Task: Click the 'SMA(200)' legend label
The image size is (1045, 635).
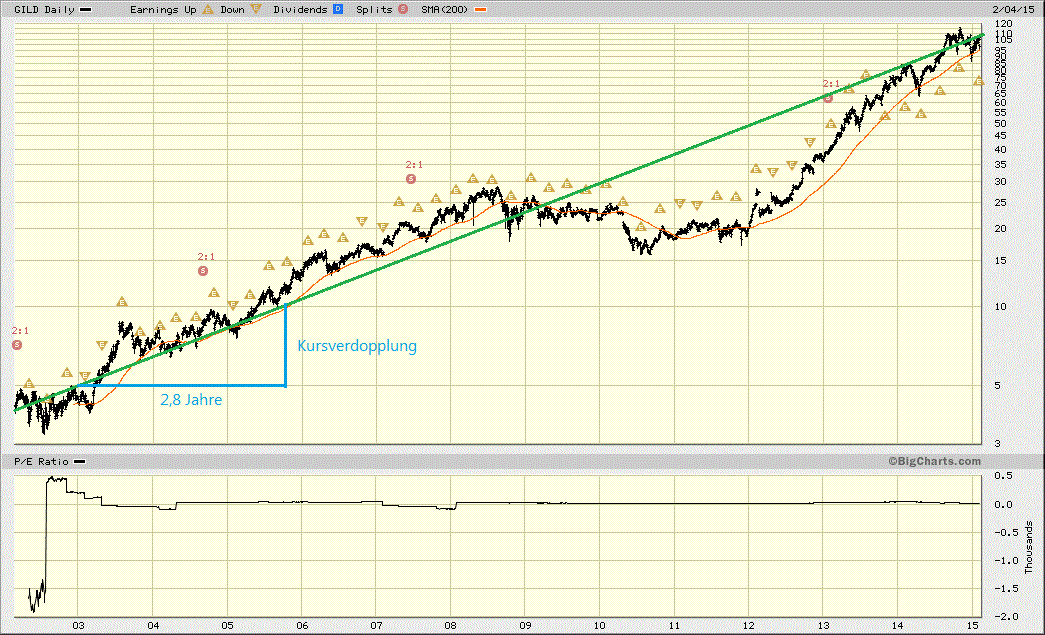Action: tap(445, 10)
